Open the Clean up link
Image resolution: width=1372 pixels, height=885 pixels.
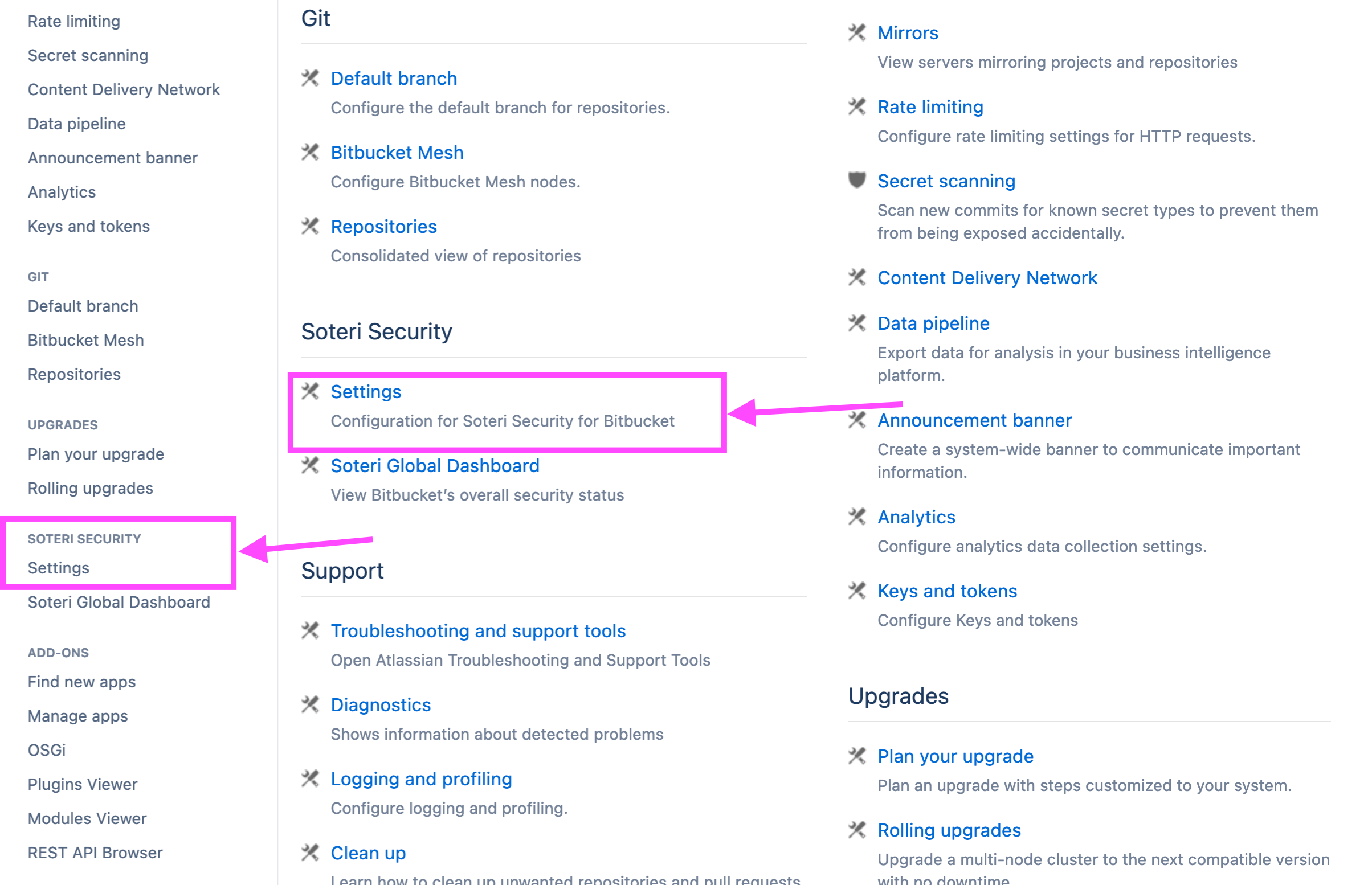(x=368, y=853)
